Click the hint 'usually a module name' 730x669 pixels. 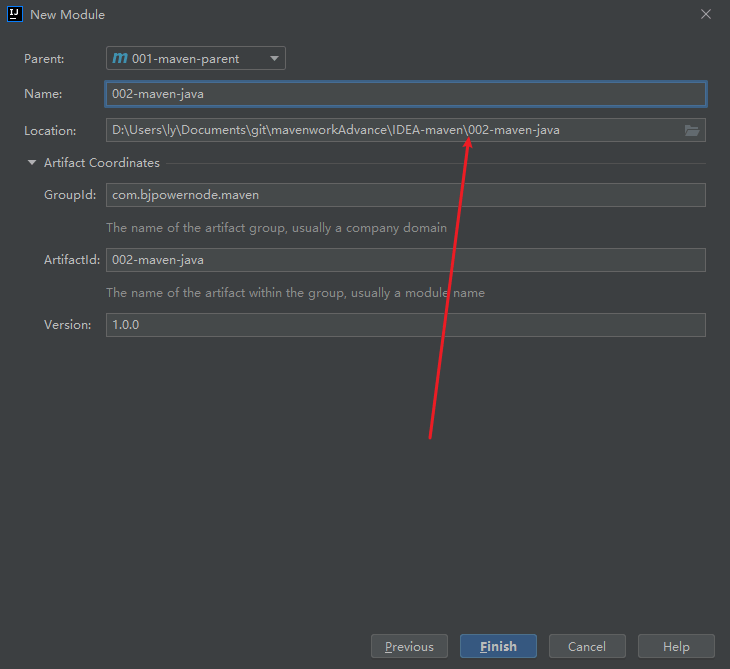click(418, 293)
